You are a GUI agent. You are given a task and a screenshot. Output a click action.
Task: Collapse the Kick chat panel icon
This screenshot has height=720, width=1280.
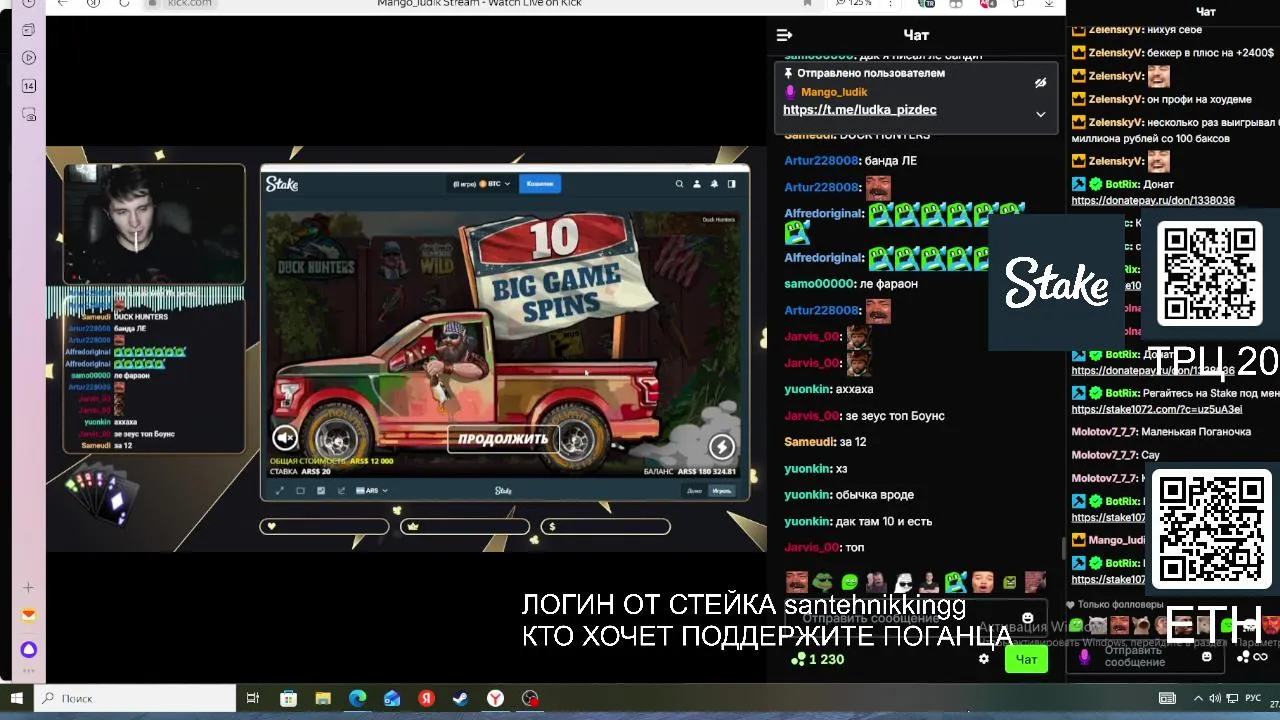click(784, 35)
